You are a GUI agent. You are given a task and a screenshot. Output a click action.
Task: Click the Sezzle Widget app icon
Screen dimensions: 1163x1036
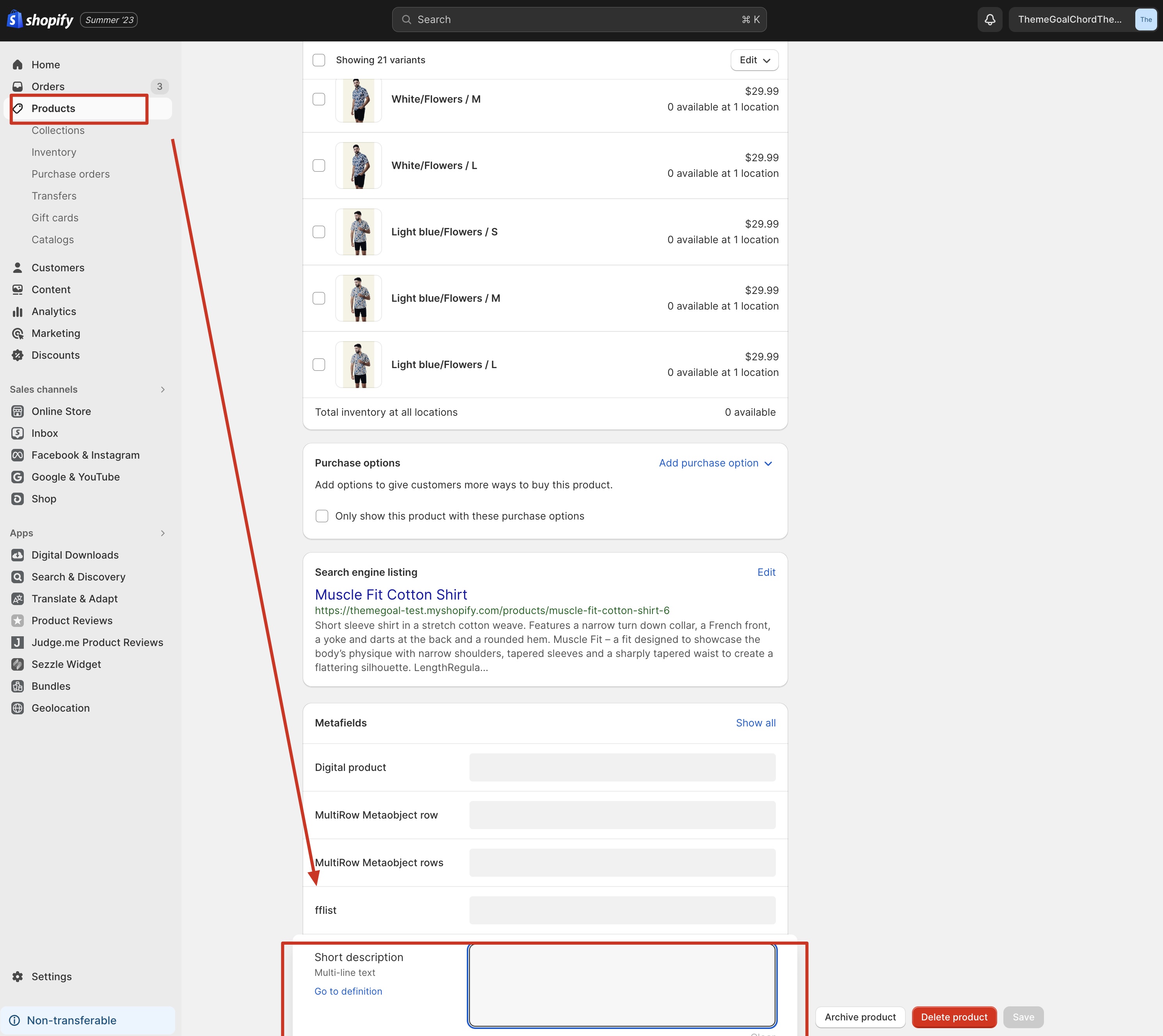click(18, 664)
